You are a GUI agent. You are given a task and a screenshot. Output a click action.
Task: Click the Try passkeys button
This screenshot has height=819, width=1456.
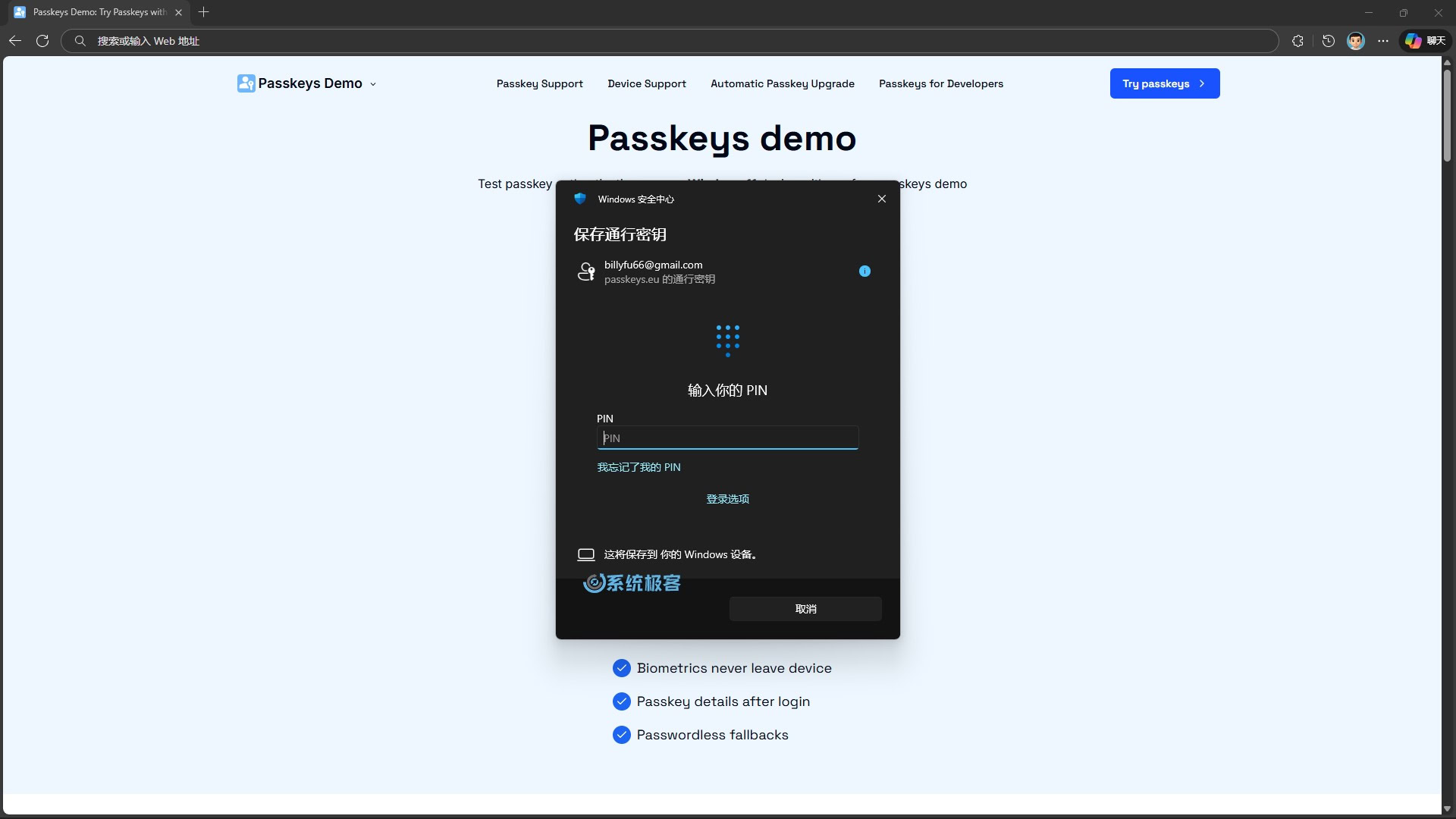(1164, 83)
